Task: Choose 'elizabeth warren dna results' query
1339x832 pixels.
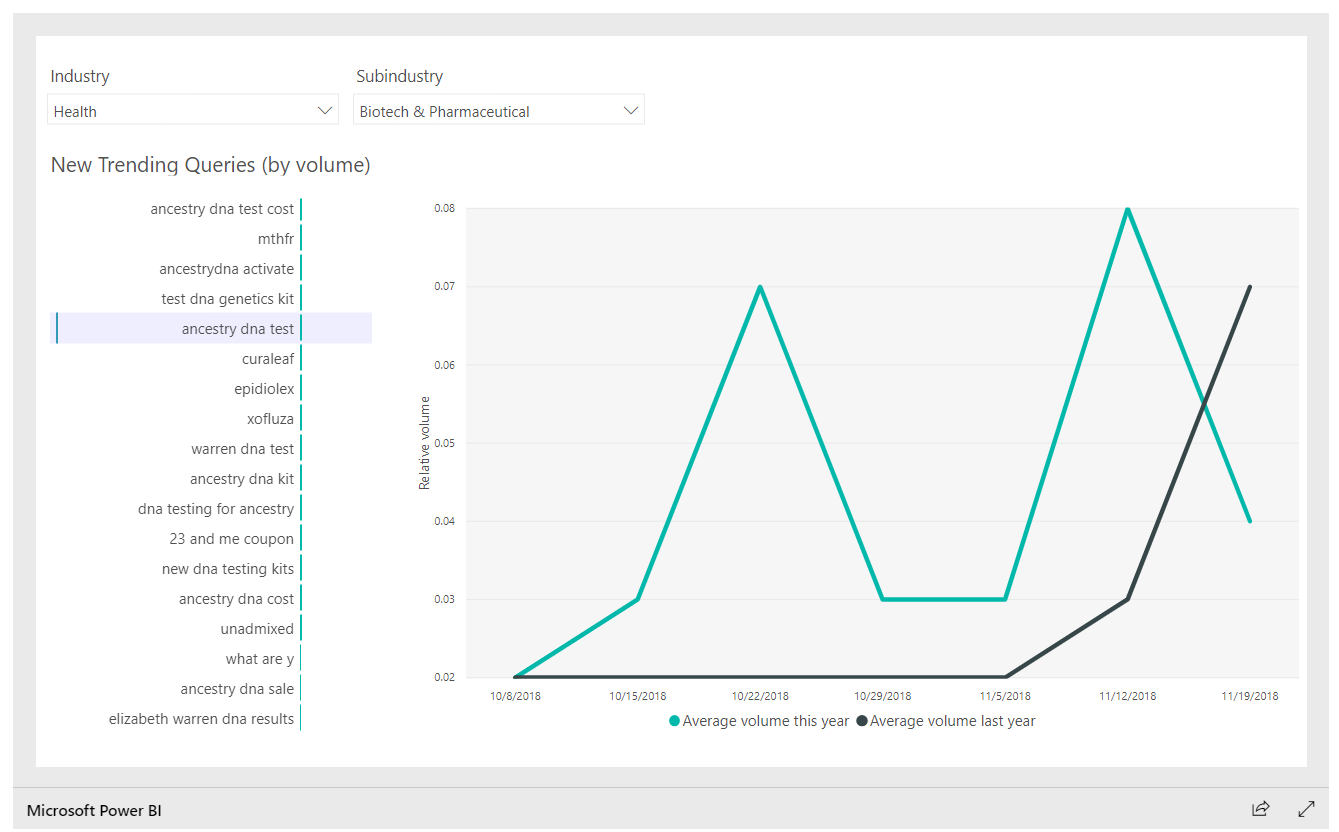Action: click(202, 719)
